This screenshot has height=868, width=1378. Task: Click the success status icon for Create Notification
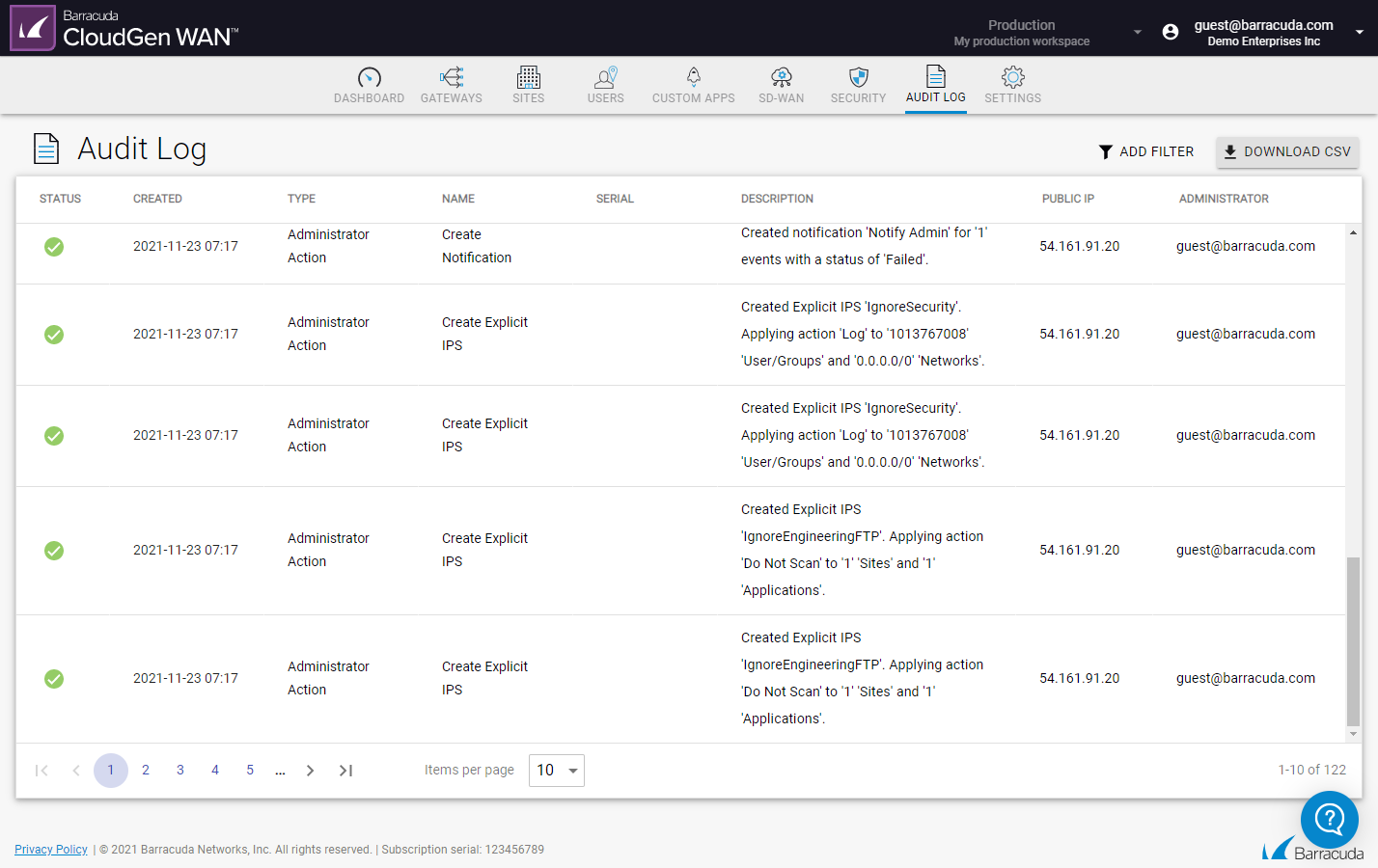pyautogui.click(x=54, y=247)
